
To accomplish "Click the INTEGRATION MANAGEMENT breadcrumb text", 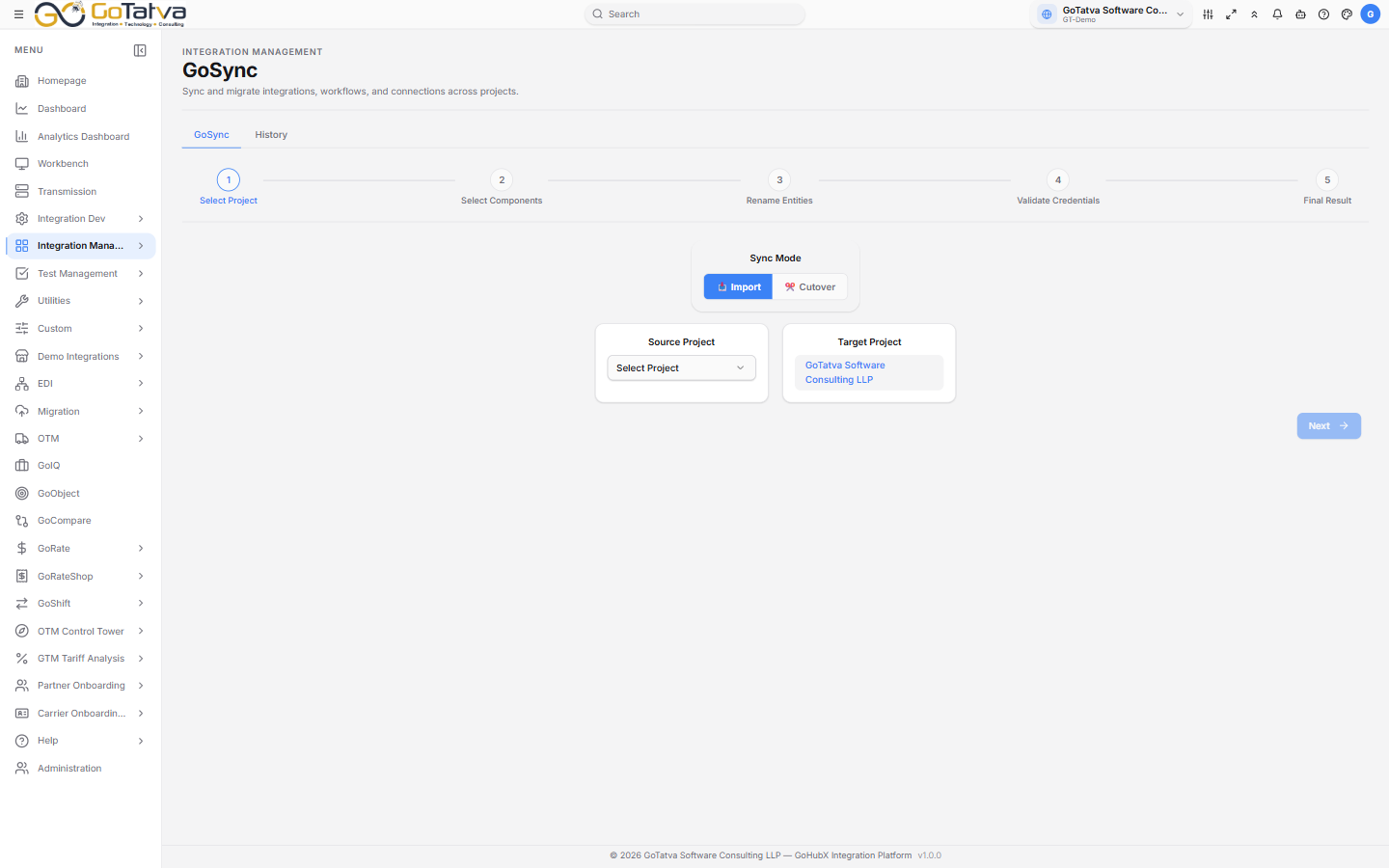I will point(253,52).
